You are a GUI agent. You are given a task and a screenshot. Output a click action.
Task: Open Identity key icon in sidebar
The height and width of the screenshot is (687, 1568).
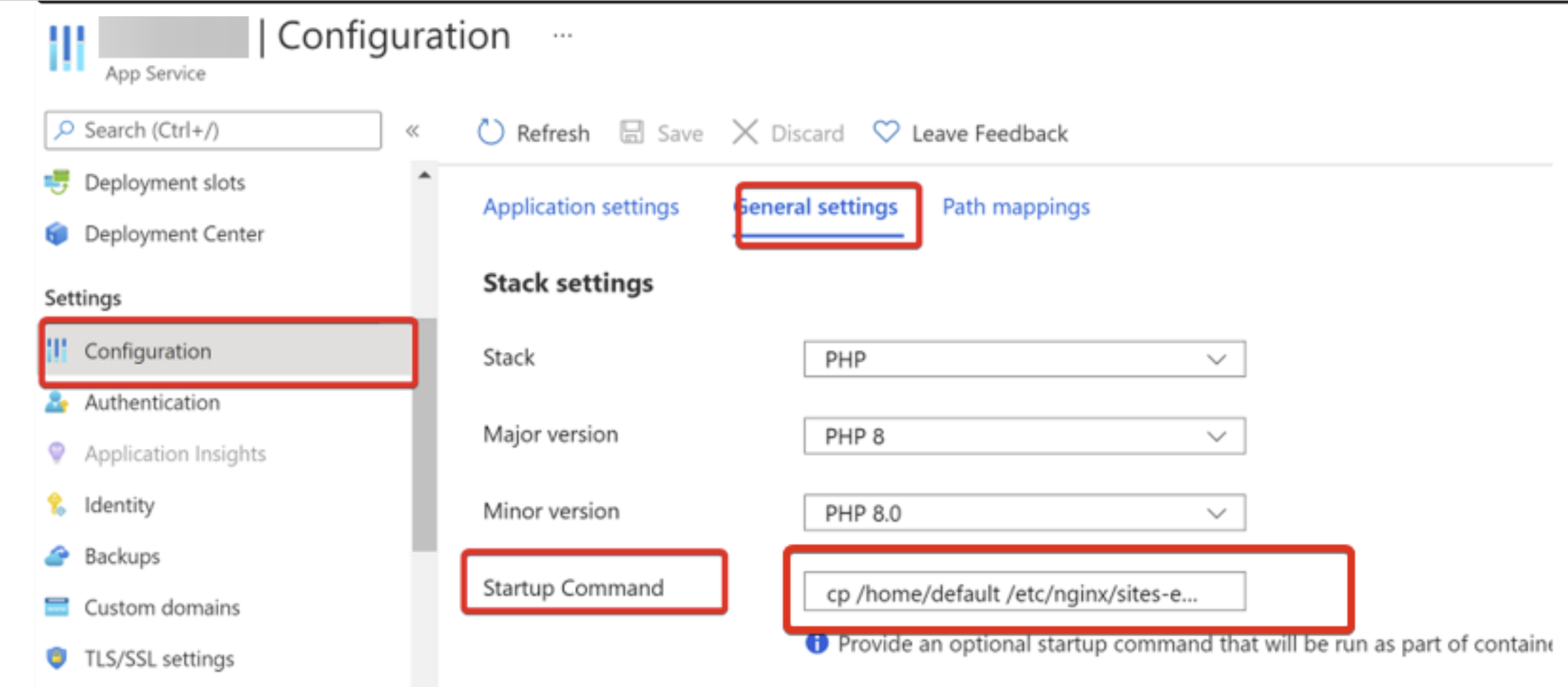pyautogui.click(x=57, y=505)
